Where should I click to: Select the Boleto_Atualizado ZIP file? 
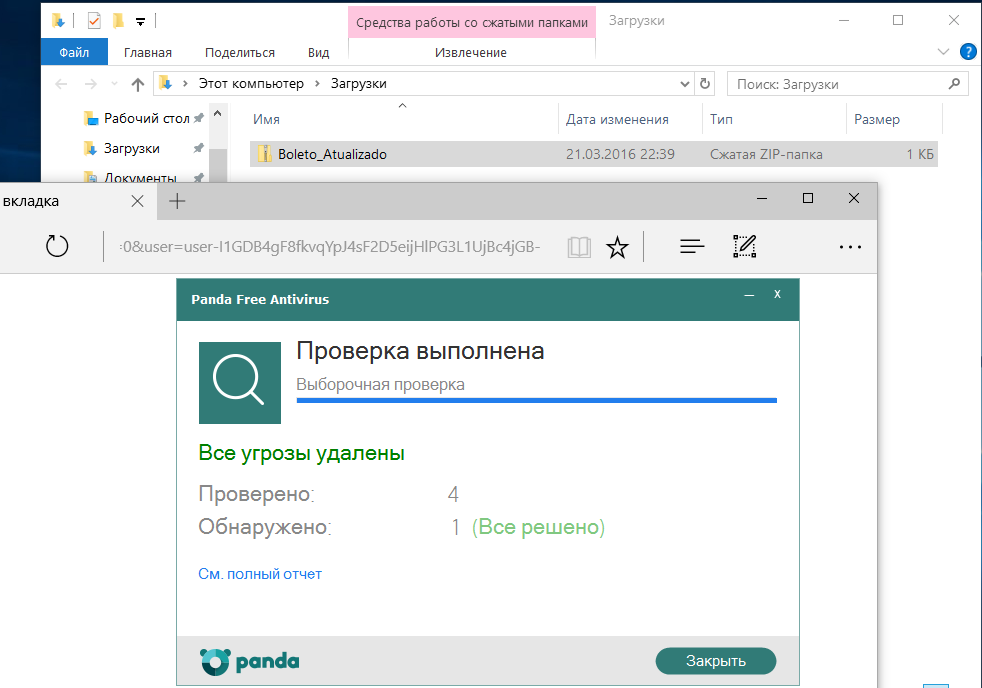[x=594, y=154]
